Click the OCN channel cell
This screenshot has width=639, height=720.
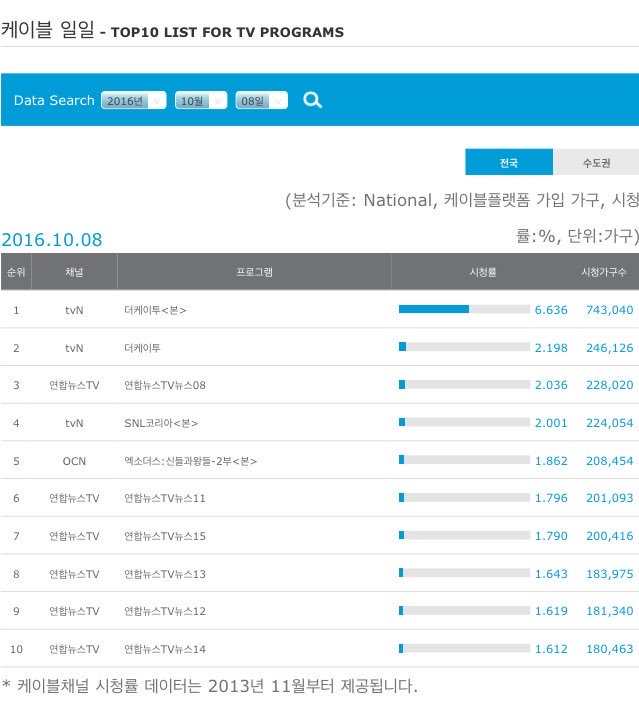(74, 461)
